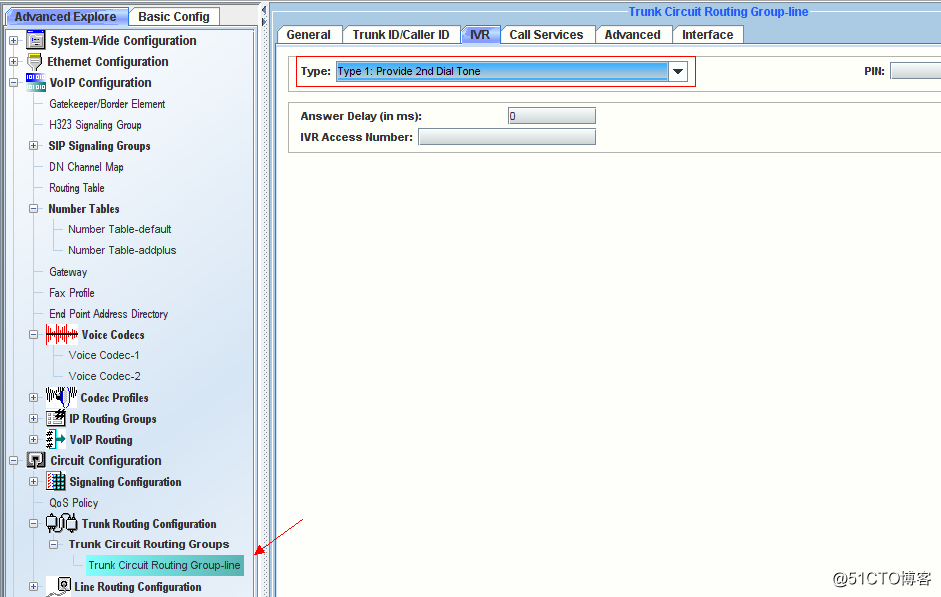Click the Voice Codecs waveform icon
Screen dimensions: 941x597
pyautogui.click(x=62, y=334)
